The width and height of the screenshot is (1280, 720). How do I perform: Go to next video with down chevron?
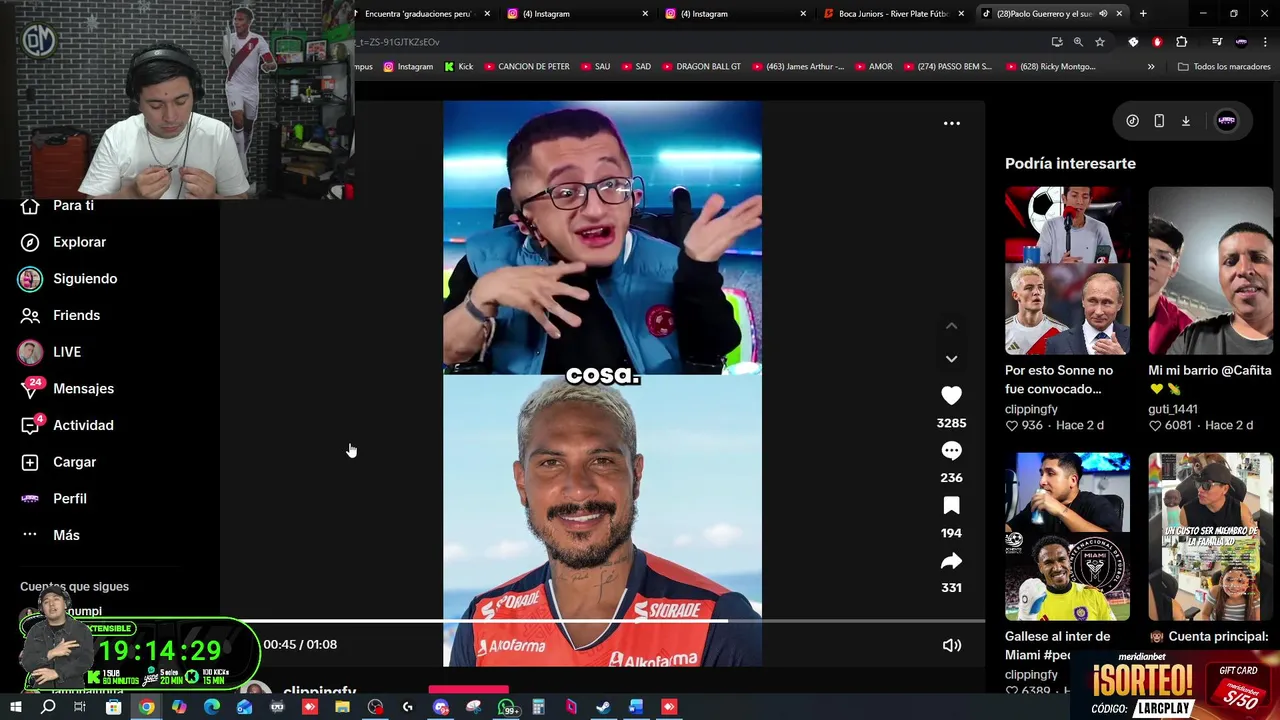[x=951, y=358]
